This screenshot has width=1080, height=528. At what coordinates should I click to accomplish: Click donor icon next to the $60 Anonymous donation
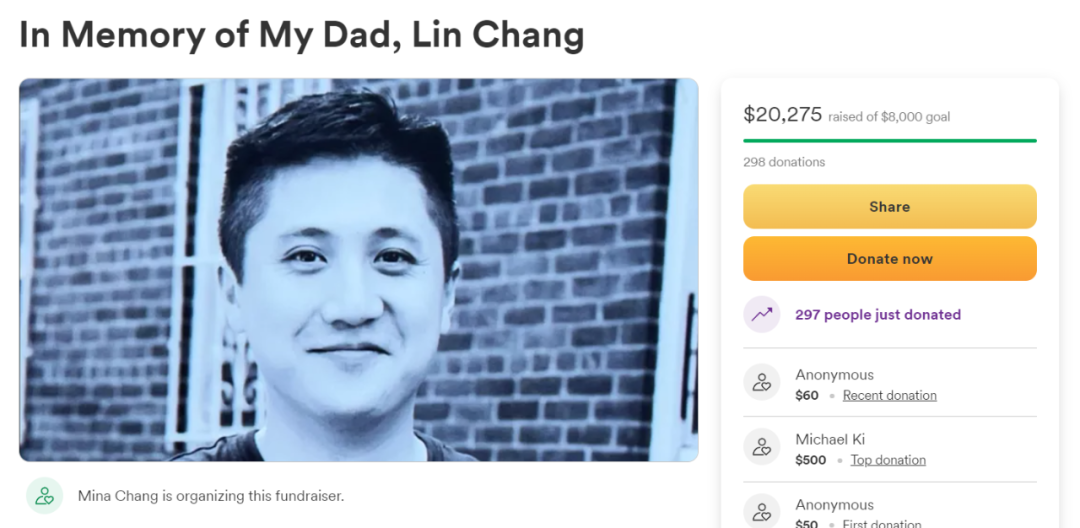(x=762, y=382)
